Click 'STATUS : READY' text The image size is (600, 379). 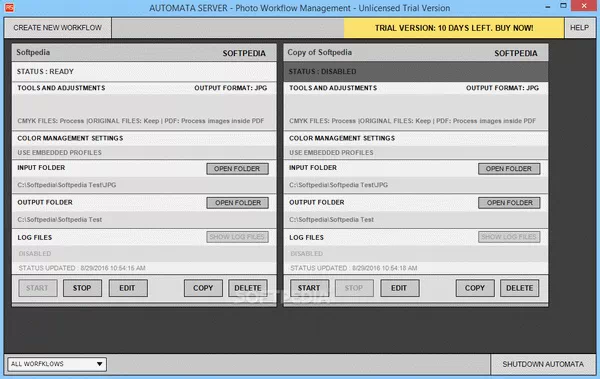(x=45, y=72)
